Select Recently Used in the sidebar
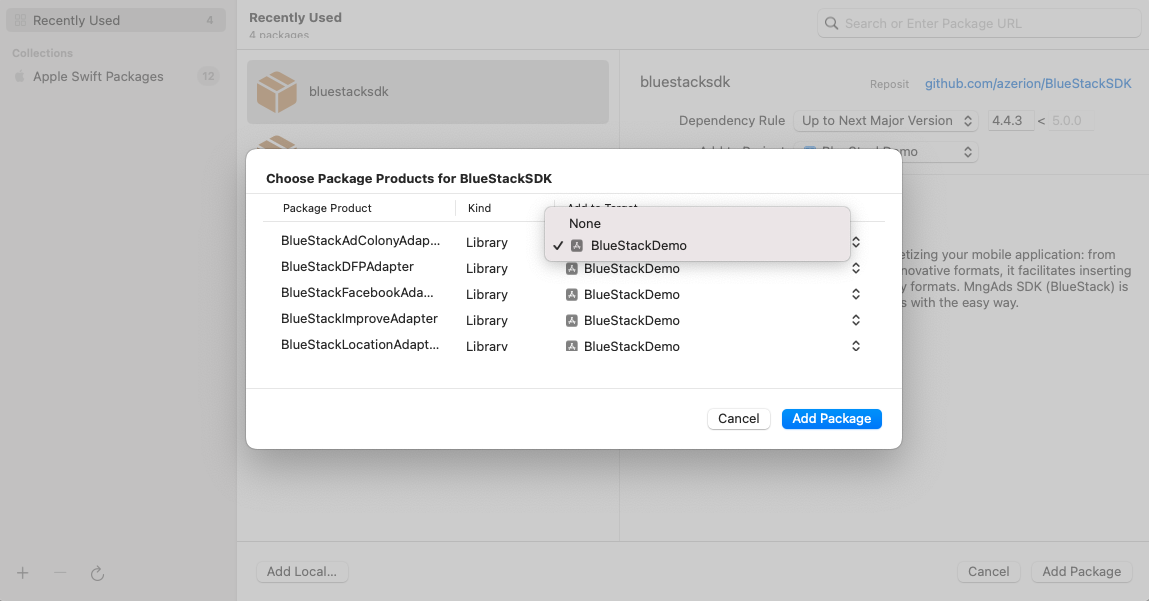This screenshot has height=601, width=1149. [x=116, y=21]
